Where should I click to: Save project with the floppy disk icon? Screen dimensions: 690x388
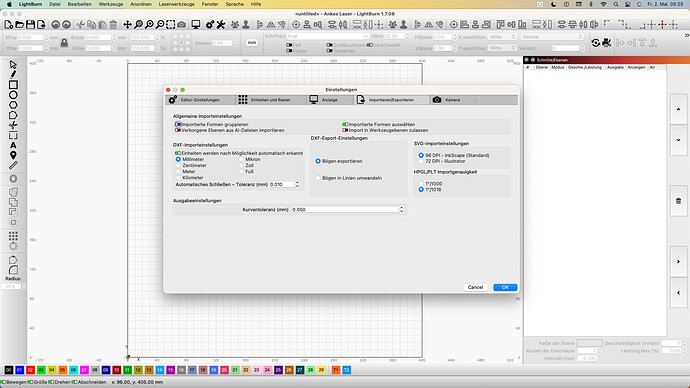30,25
